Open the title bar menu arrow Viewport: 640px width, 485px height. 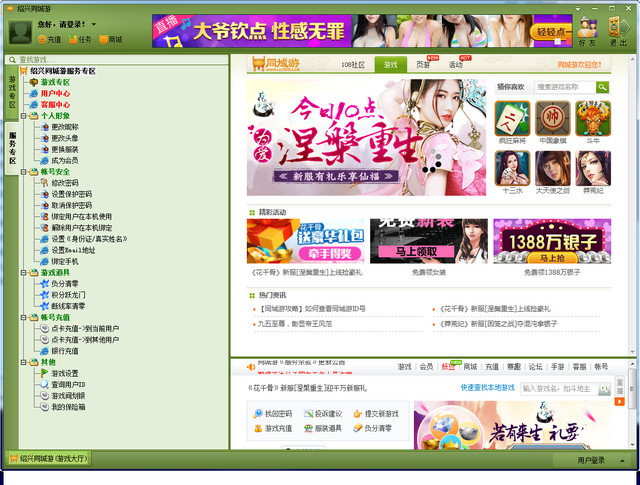[x=578, y=9]
